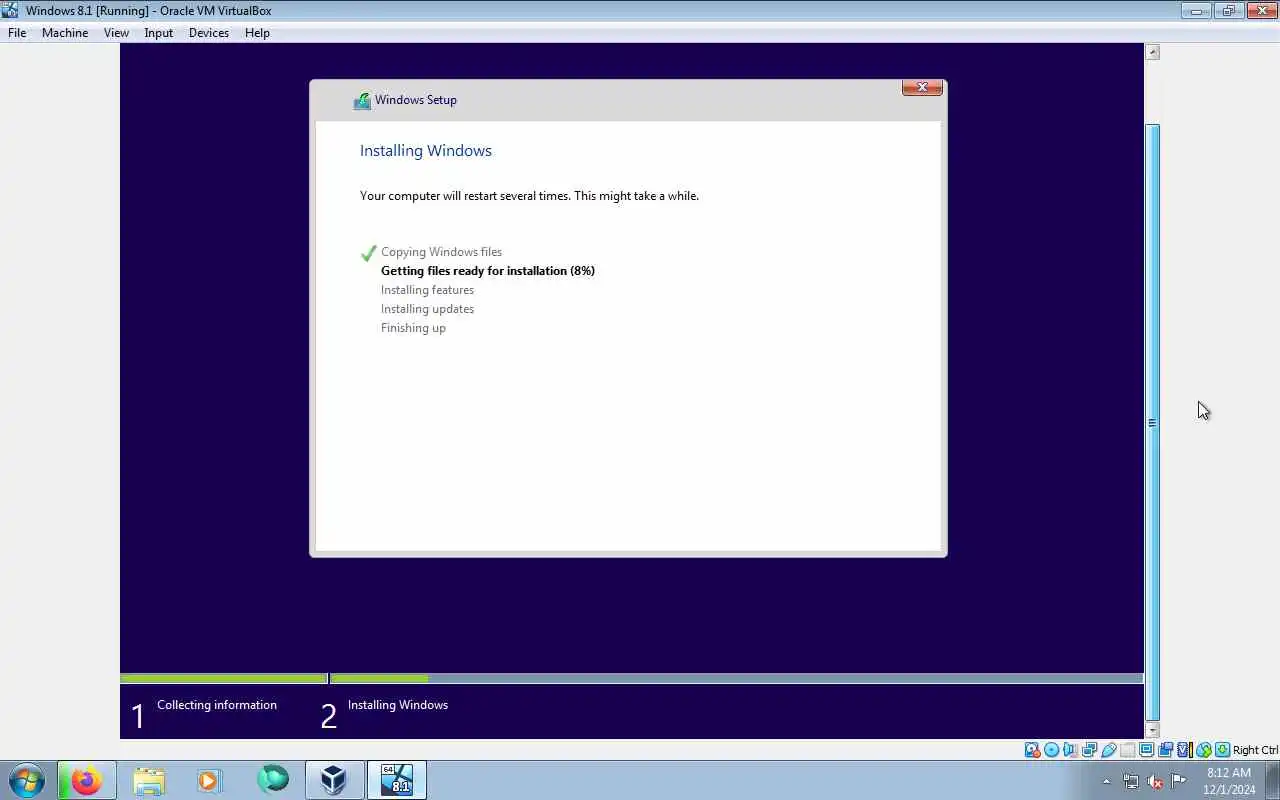Click the 'Installing Windows' stage label at bottom
Image resolution: width=1280 pixels, height=800 pixels.
(x=398, y=705)
